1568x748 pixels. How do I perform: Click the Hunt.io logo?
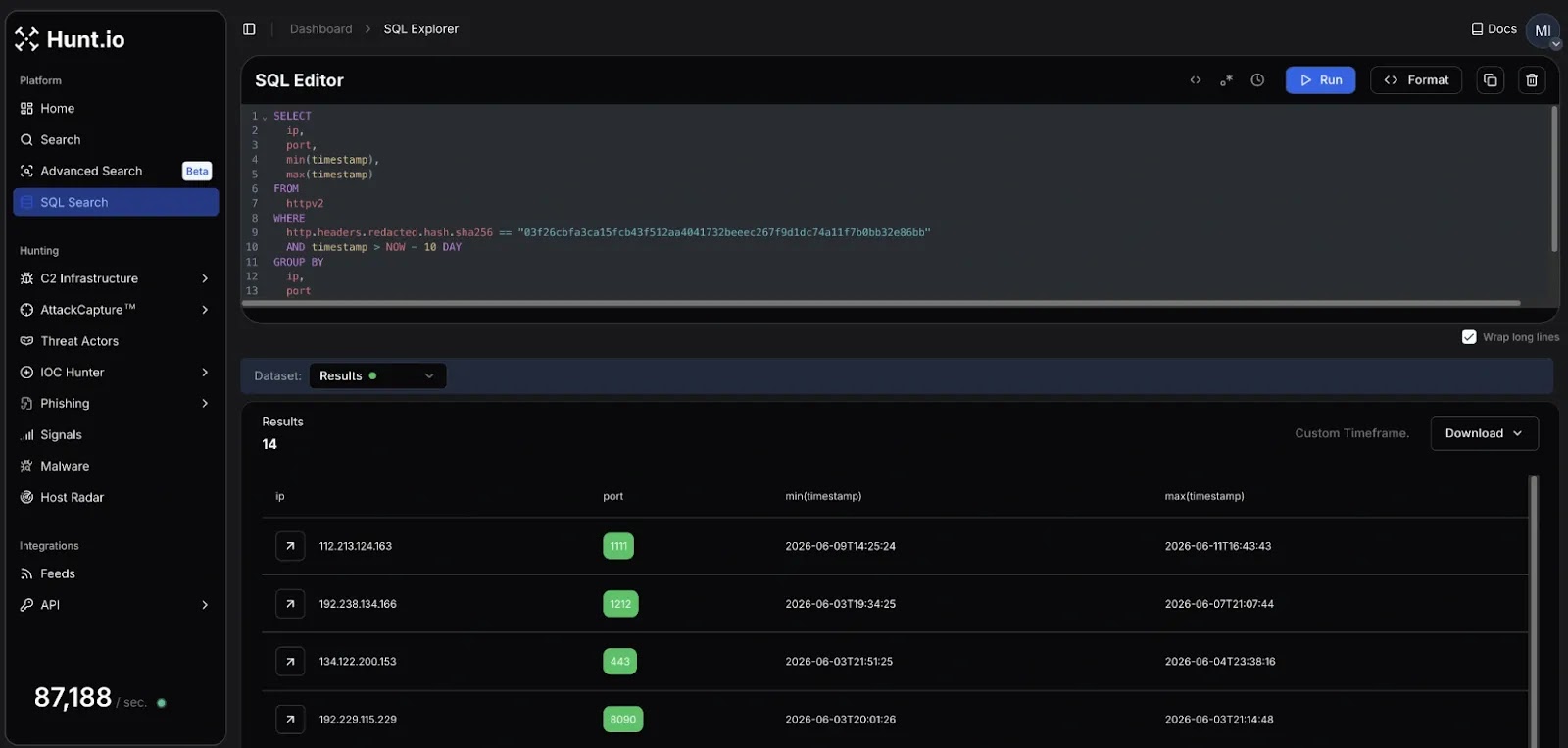(70, 39)
